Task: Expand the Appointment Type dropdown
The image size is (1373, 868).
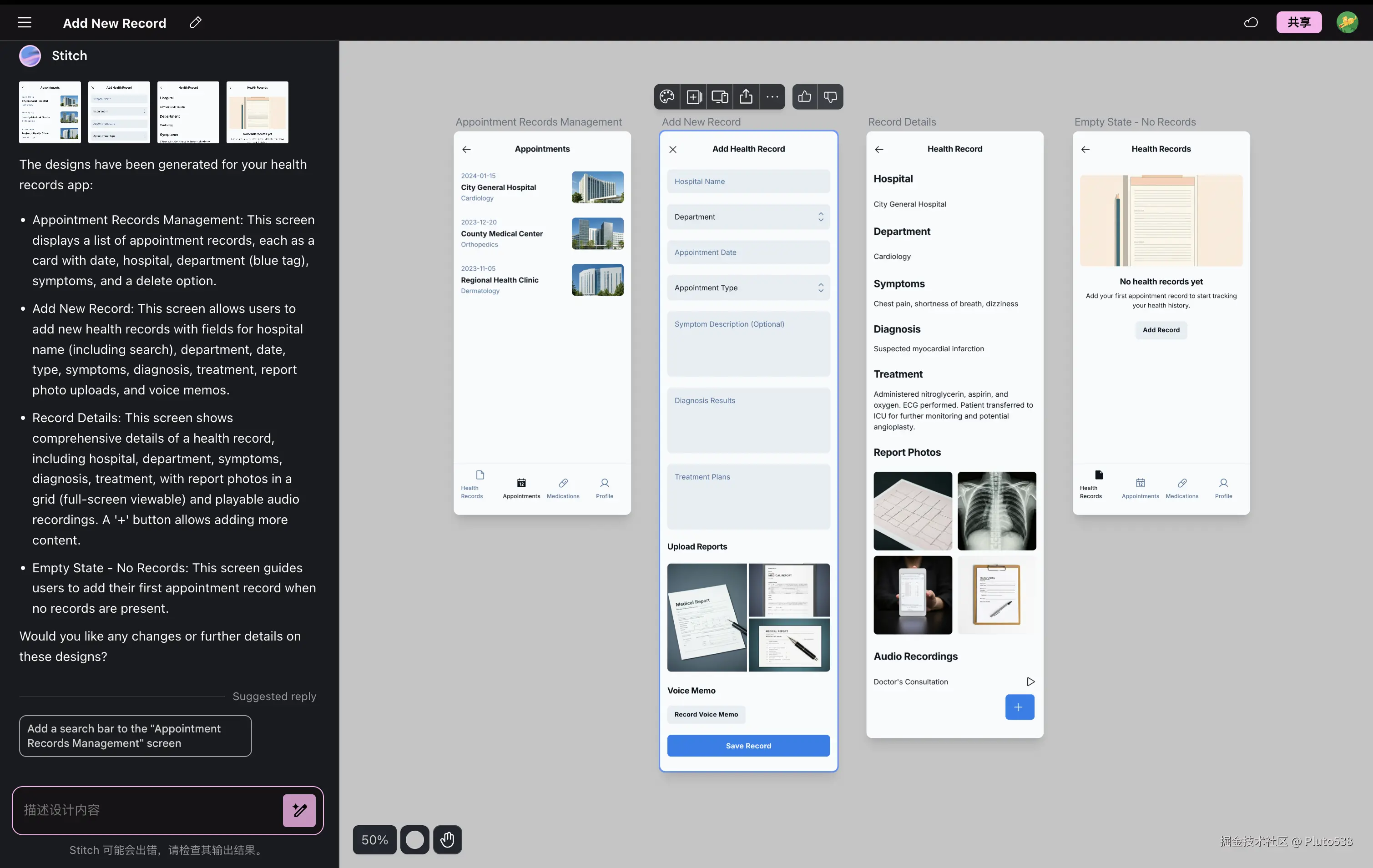Action: (x=748, y=288)
